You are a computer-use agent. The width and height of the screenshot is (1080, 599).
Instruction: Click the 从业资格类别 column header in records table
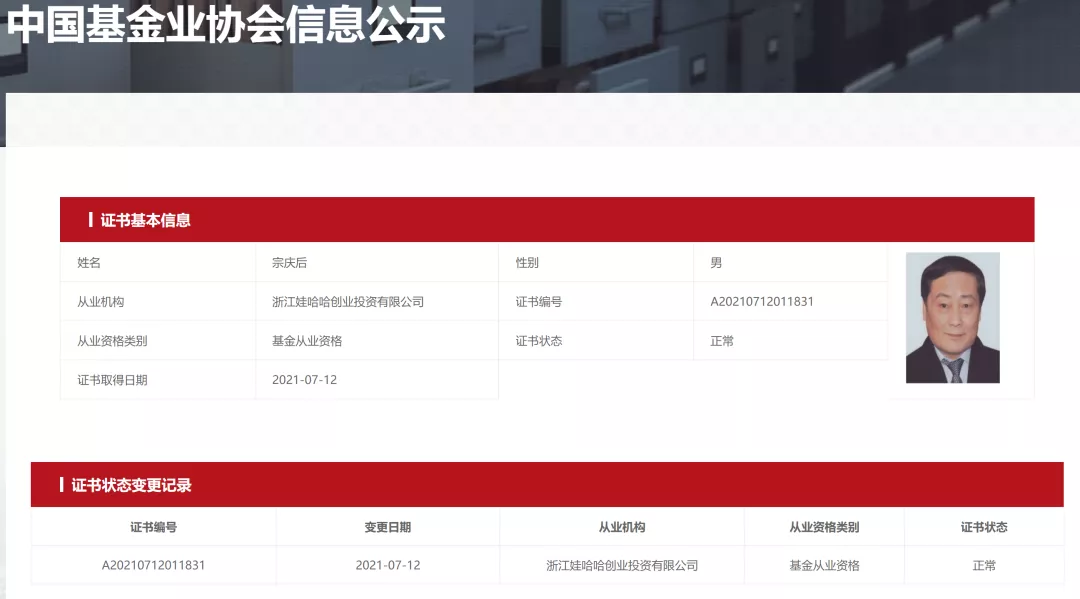824,527
